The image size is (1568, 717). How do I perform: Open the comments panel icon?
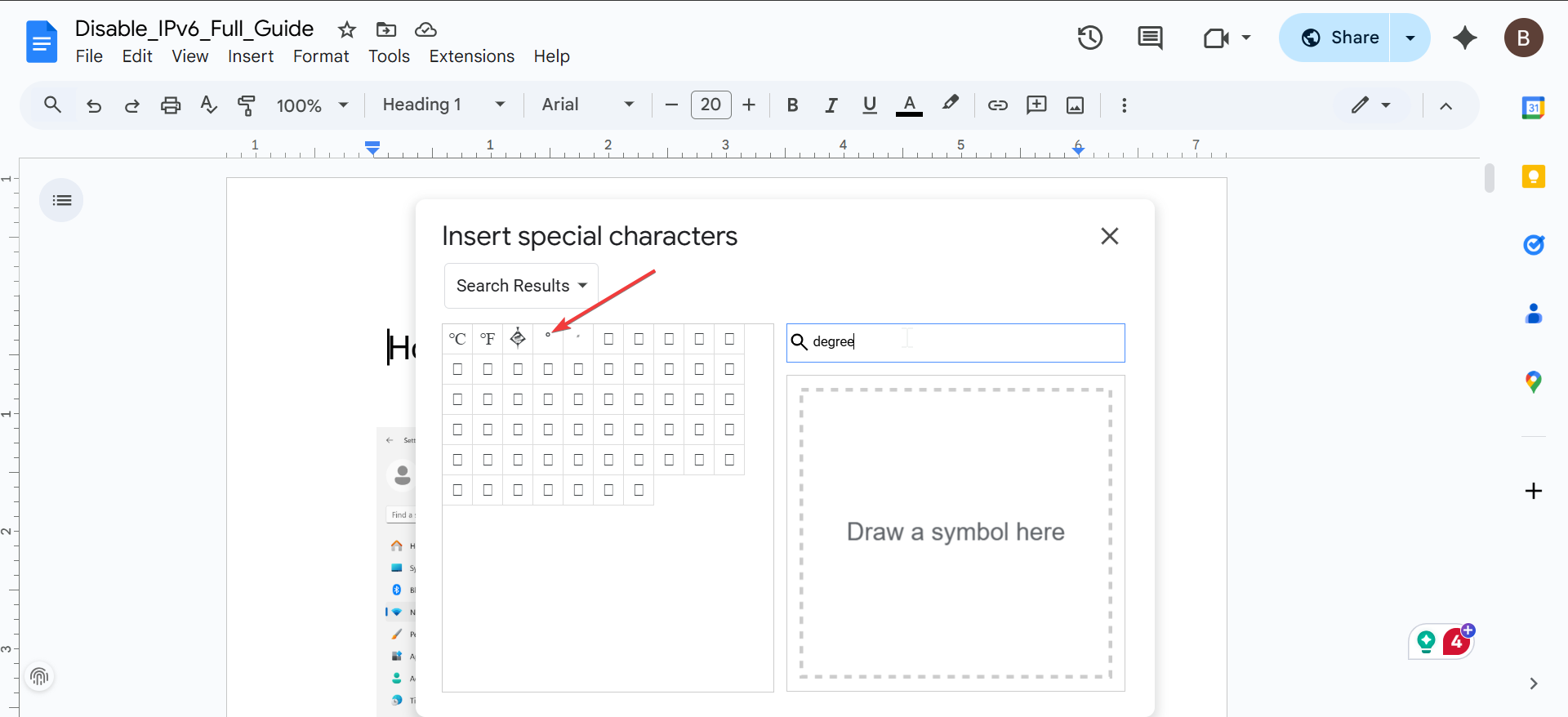pyautogui.click(x=1150, y=38)
